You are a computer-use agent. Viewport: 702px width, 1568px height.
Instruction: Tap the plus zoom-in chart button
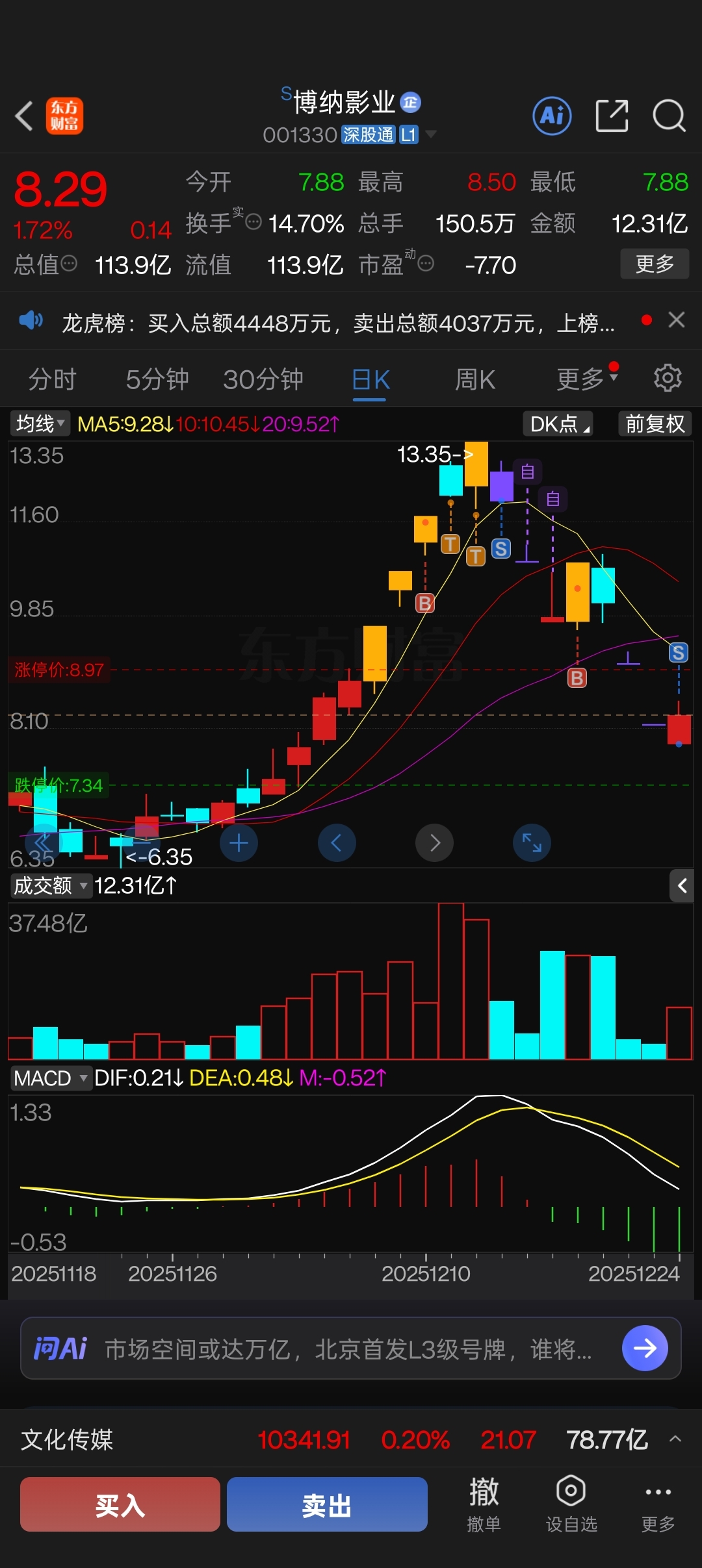pos(239,843)
